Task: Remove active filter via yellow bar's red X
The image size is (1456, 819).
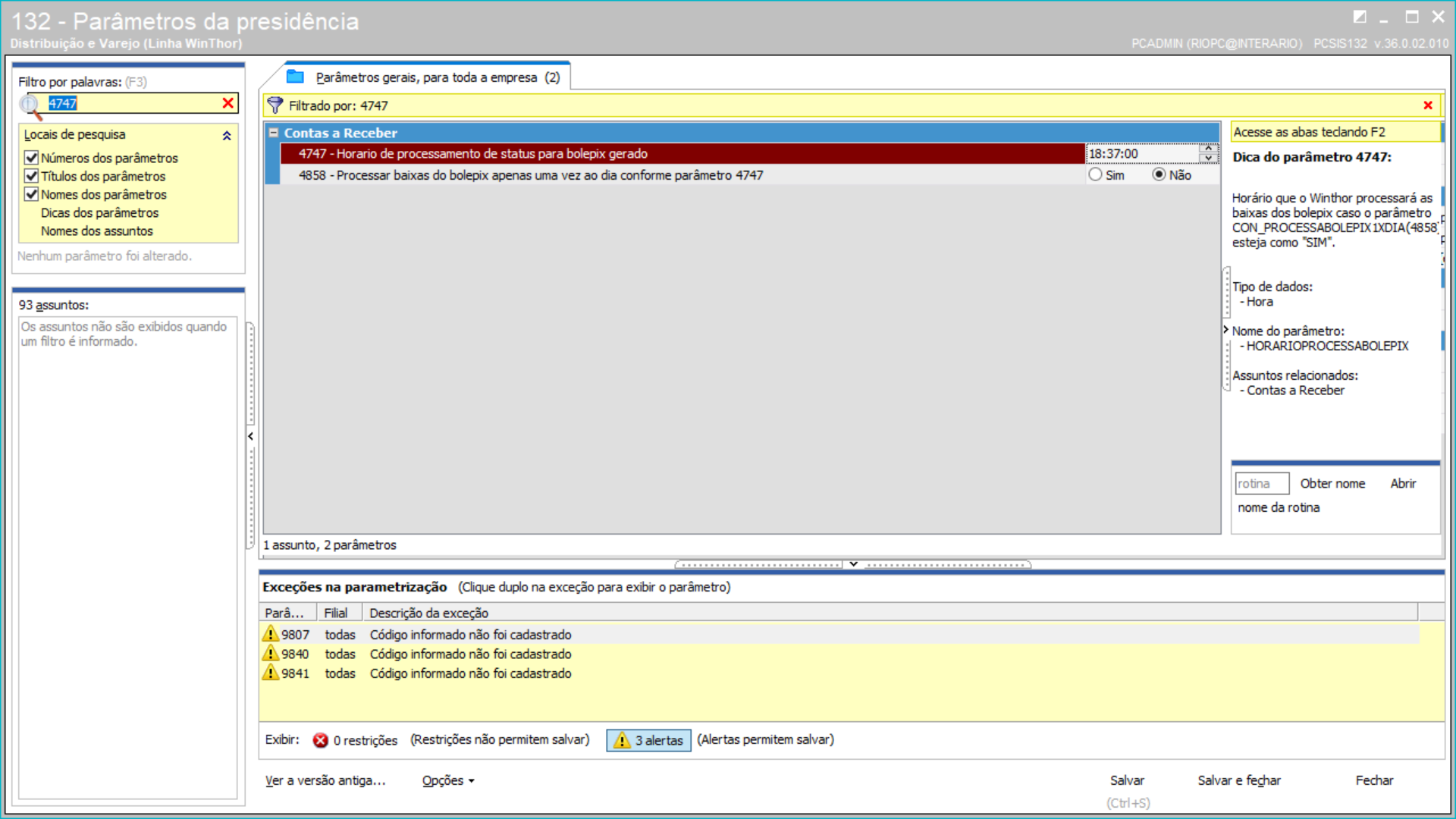Action: pos(1428,105)
